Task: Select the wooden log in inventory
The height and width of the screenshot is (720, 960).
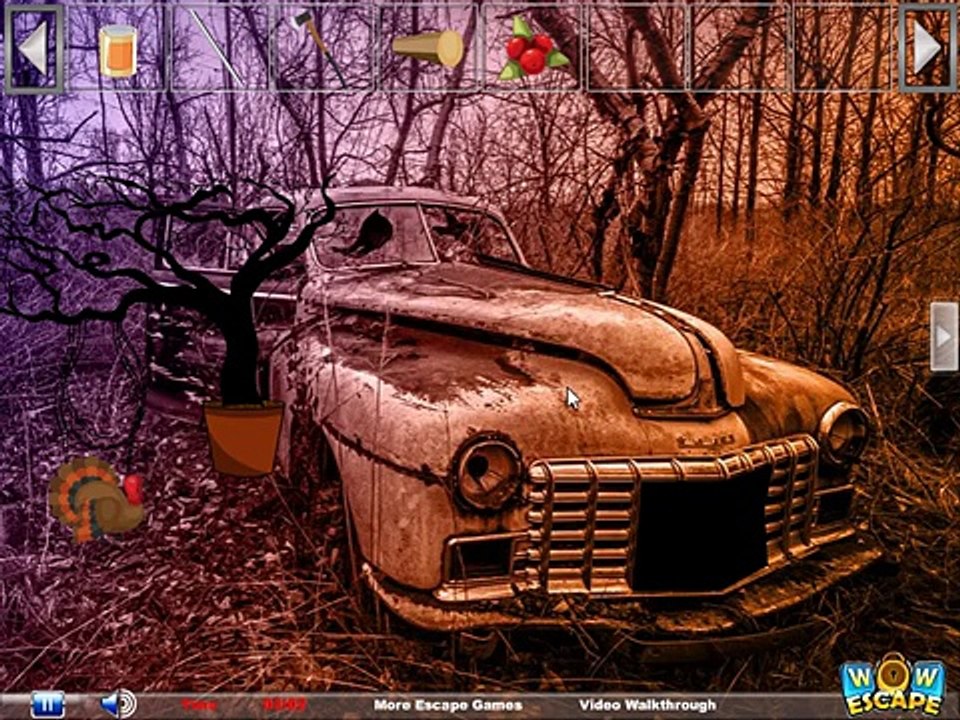Action: click(429, 48)
